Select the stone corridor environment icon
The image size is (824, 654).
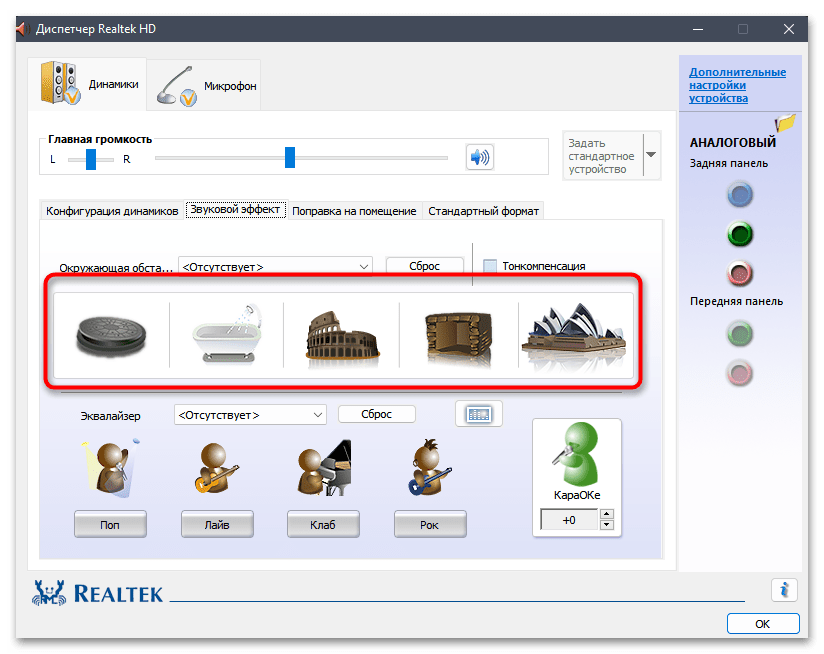(458, 338)
